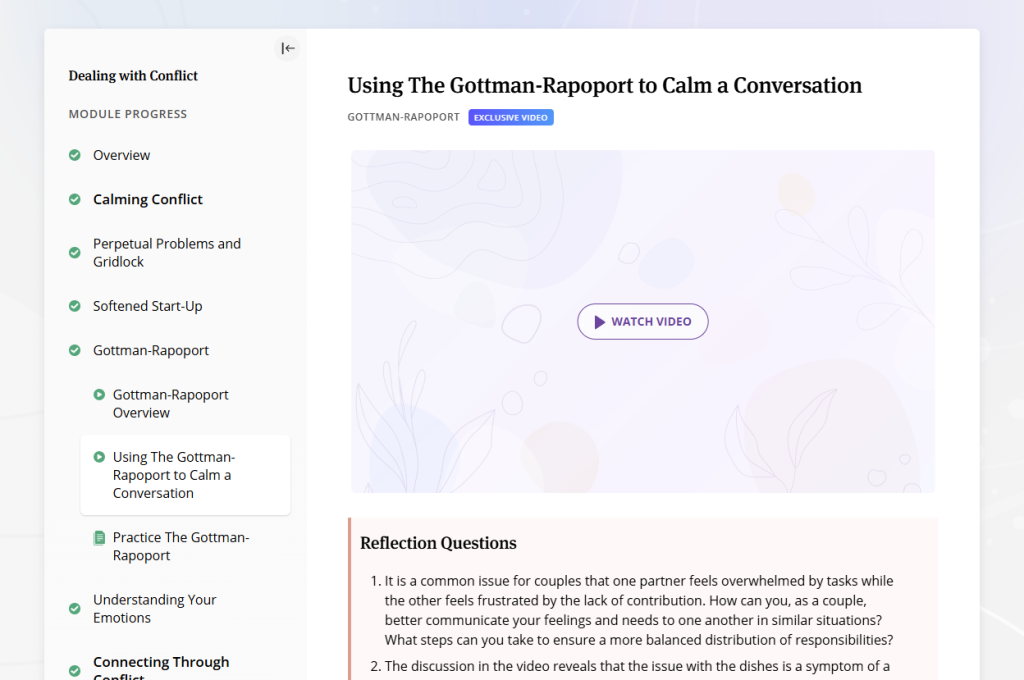Image resolution: width=1024 pixels, height=680 pixels.
Task: Click the green checkmark beside Overview
Action: coord(74,155)
